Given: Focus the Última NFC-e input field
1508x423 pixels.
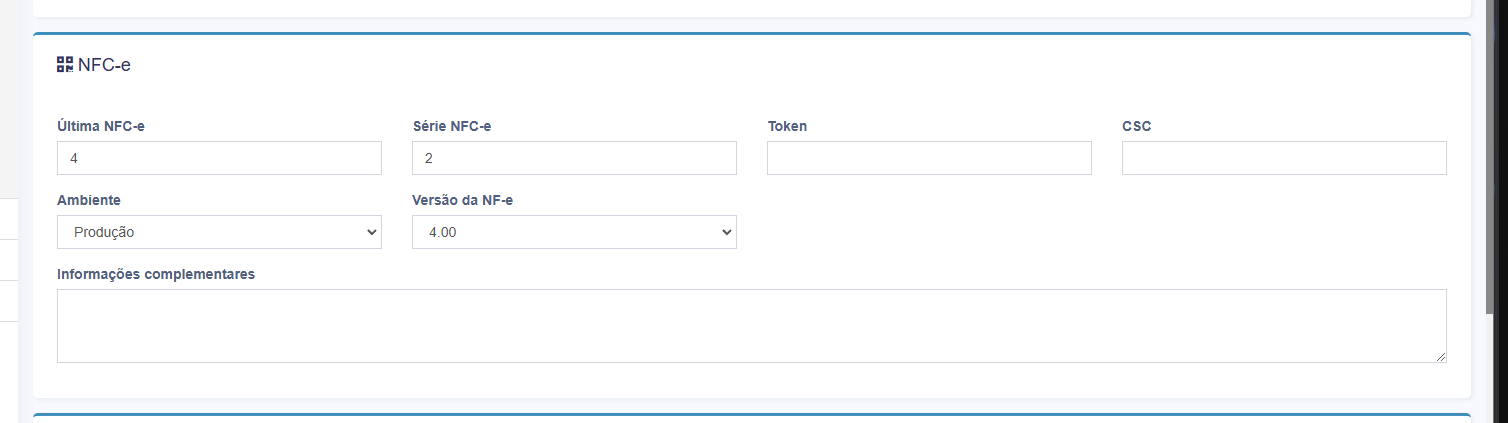Looking at the screenshot, I should tap(219, 158).
